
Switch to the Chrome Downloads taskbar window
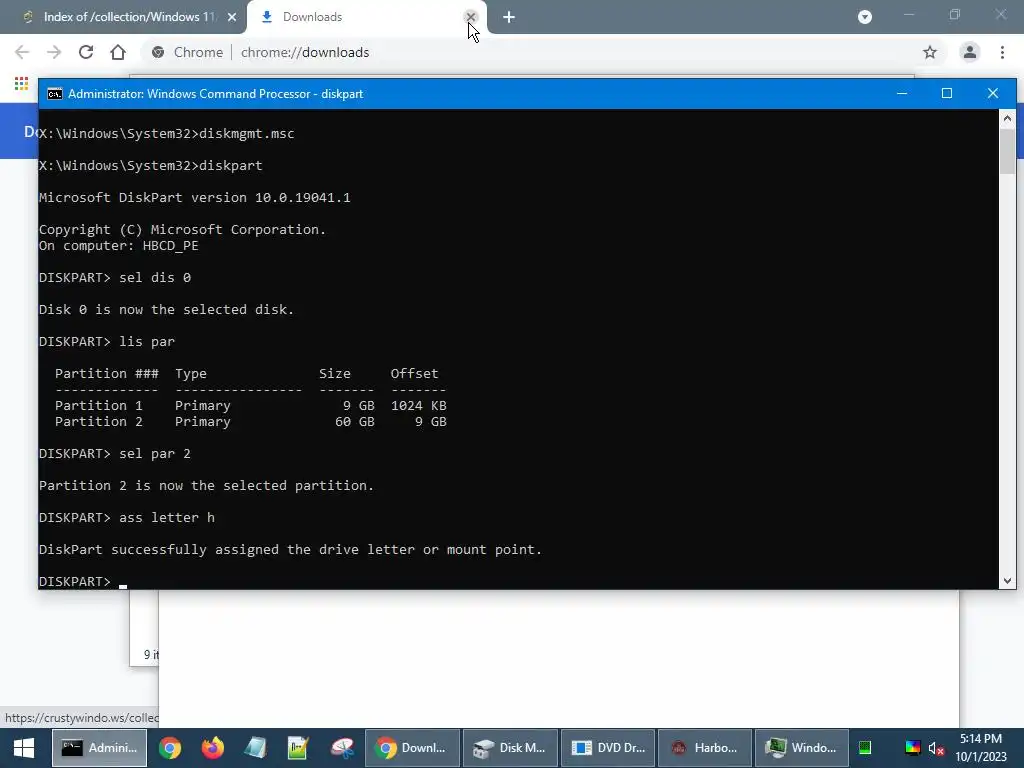(x=412, y=748)
